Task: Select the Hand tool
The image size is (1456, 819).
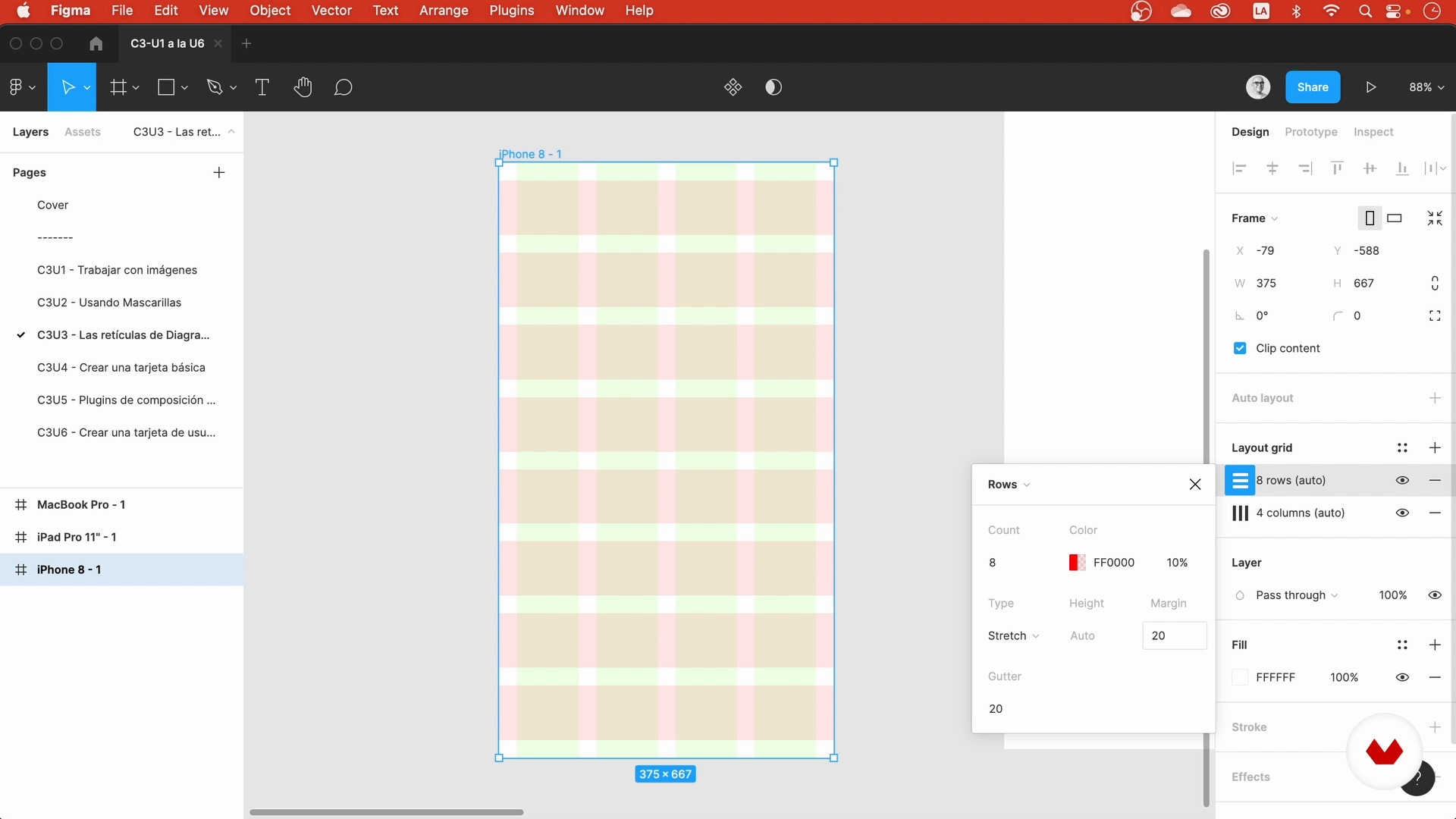Action: click(x=303, y=87)
